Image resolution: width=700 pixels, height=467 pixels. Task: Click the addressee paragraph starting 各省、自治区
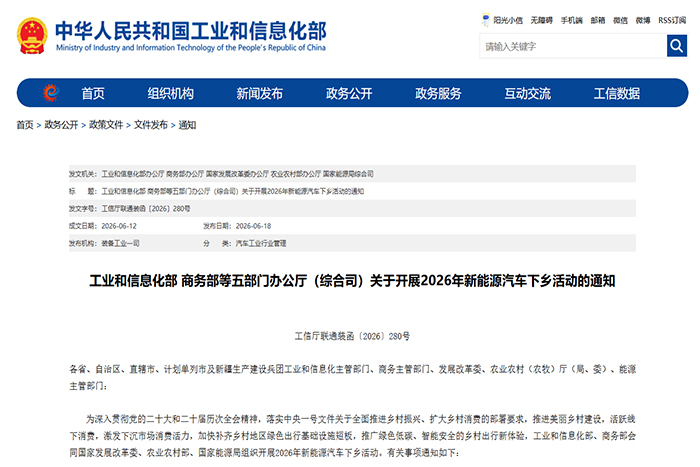click(x=352, y=377)
